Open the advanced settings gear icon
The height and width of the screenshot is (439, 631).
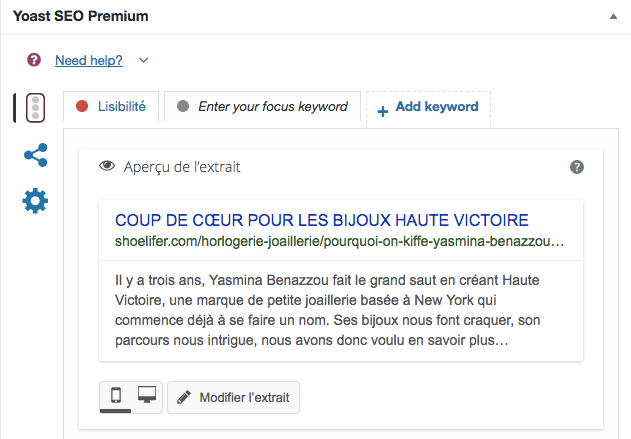(x=35, y=200)
